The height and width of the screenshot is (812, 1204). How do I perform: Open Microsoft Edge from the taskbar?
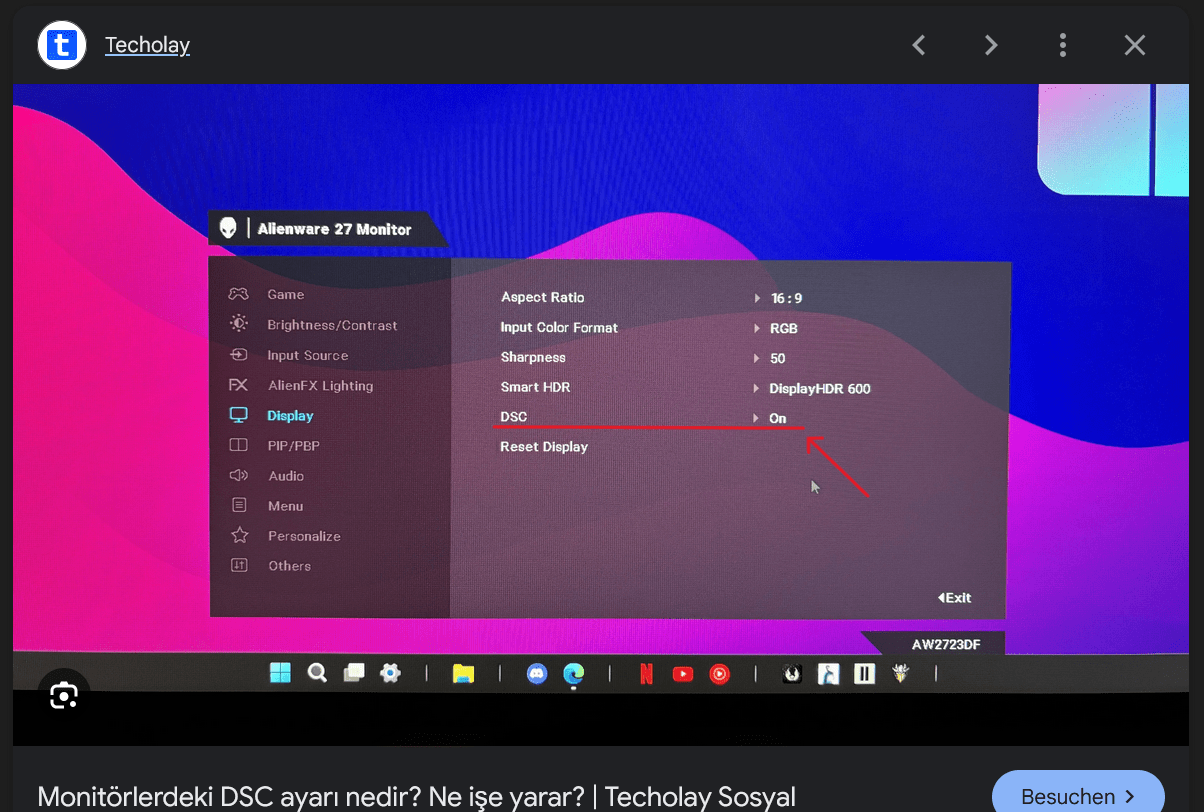pyautogui.click(x=573, y=675)
